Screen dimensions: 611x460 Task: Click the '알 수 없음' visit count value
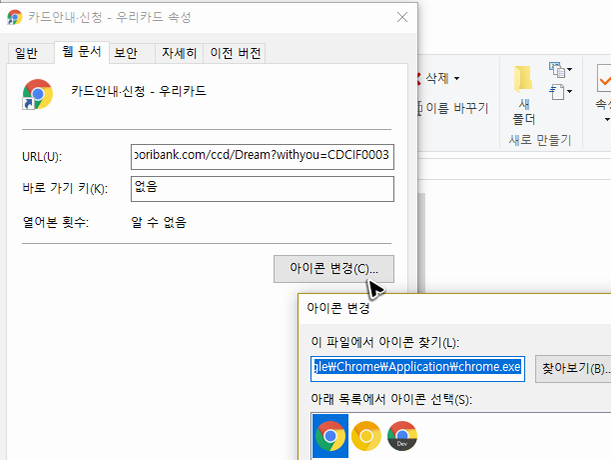click(x=159, y=222)
